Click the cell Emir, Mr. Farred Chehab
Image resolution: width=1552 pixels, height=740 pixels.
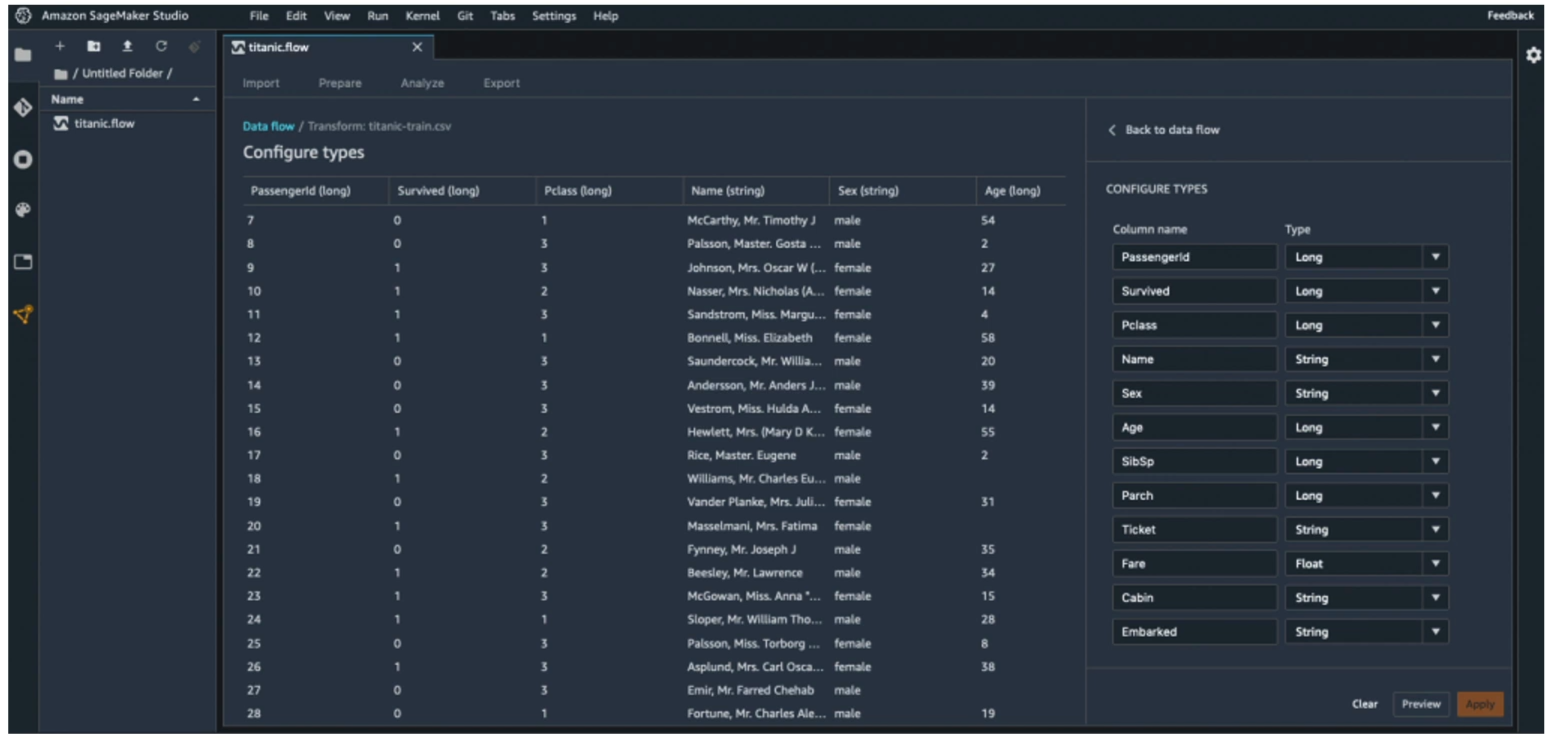tap(750, 690)
